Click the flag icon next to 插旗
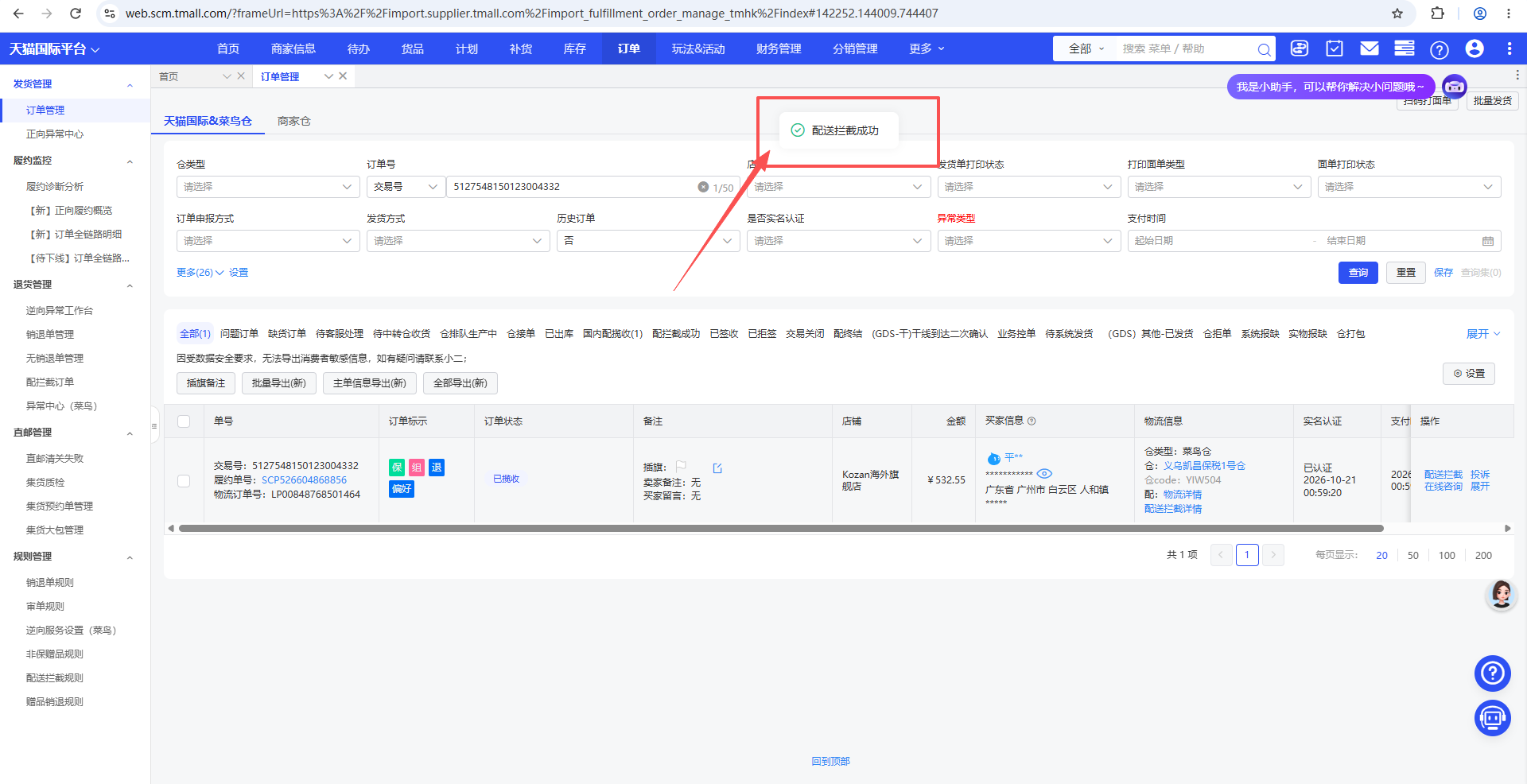Viewport: 1527px width, 784px height. [x=681, y=466]
